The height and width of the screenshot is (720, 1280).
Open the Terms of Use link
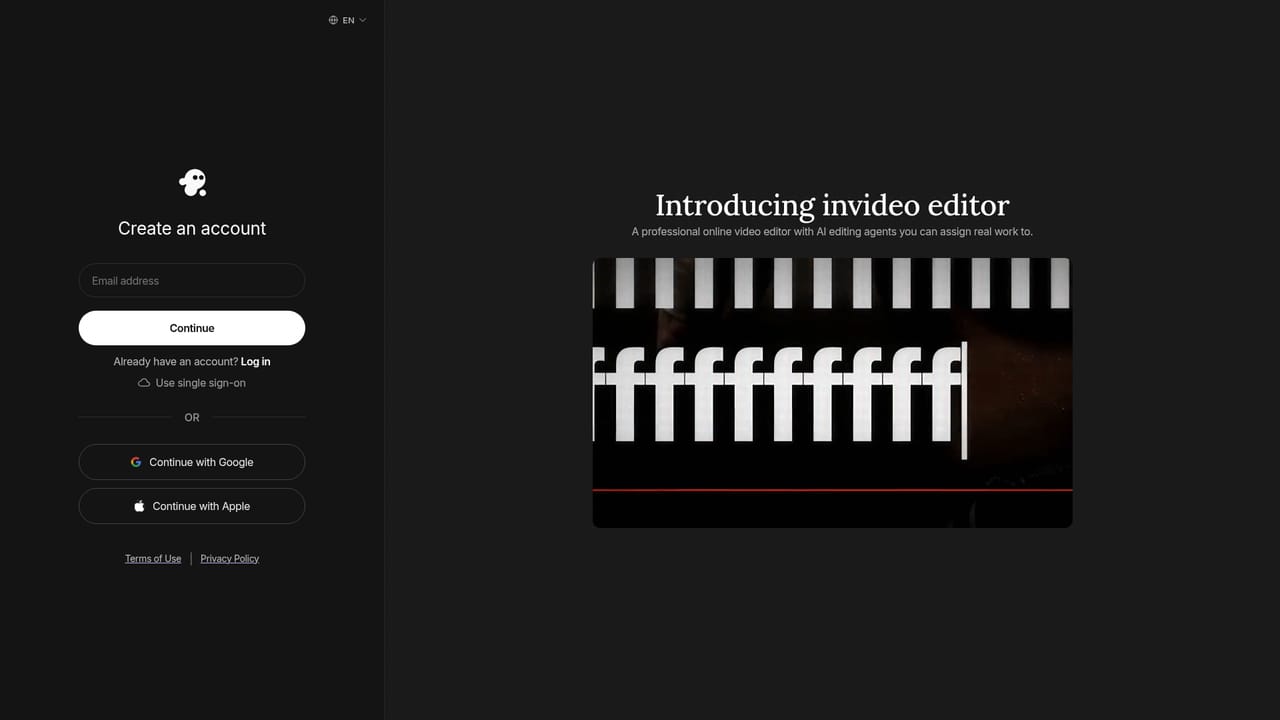pos(153,559)
